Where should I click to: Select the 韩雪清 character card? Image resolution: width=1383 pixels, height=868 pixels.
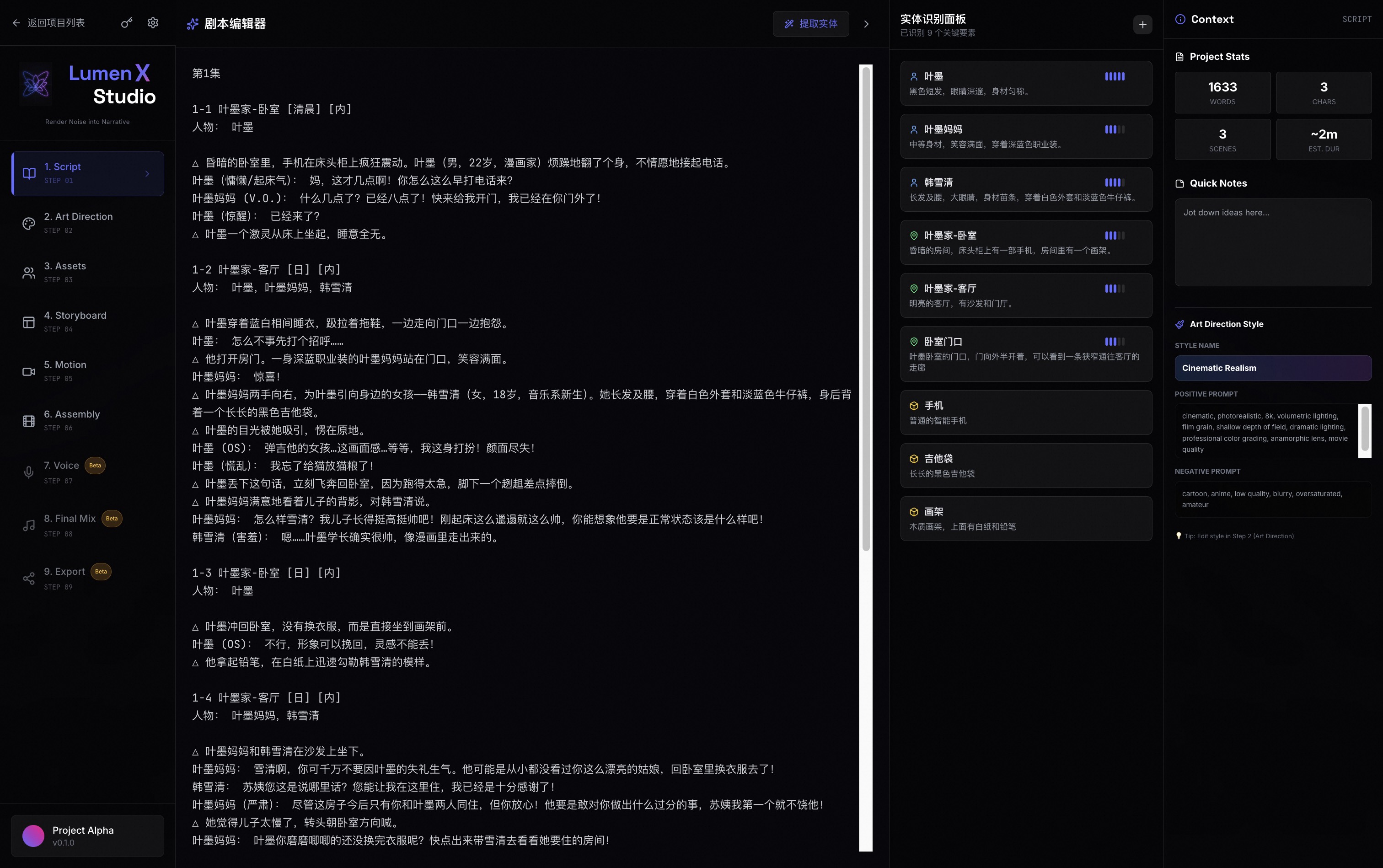pyautogui.click(x=1026, y=189)
